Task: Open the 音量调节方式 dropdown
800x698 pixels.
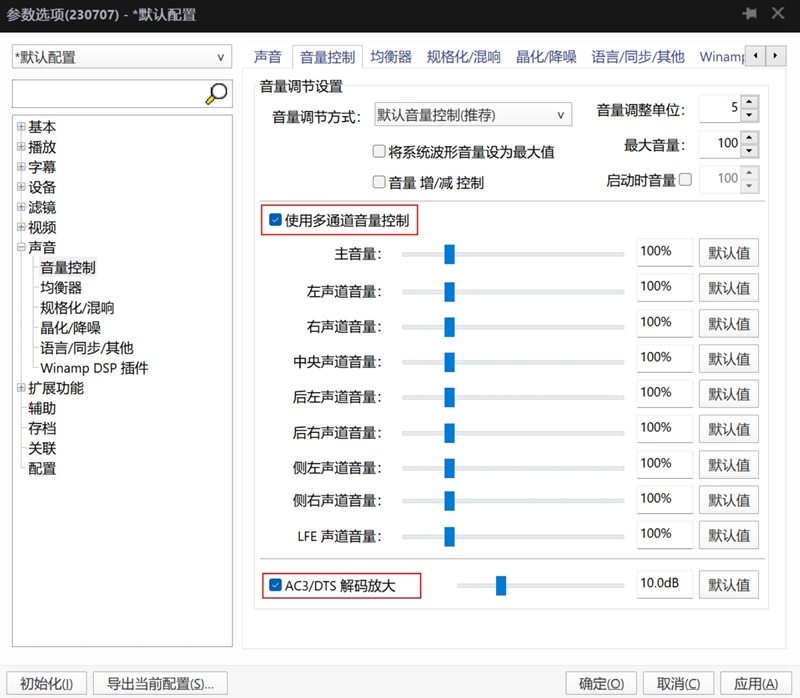Action: (x=472, y=116)
